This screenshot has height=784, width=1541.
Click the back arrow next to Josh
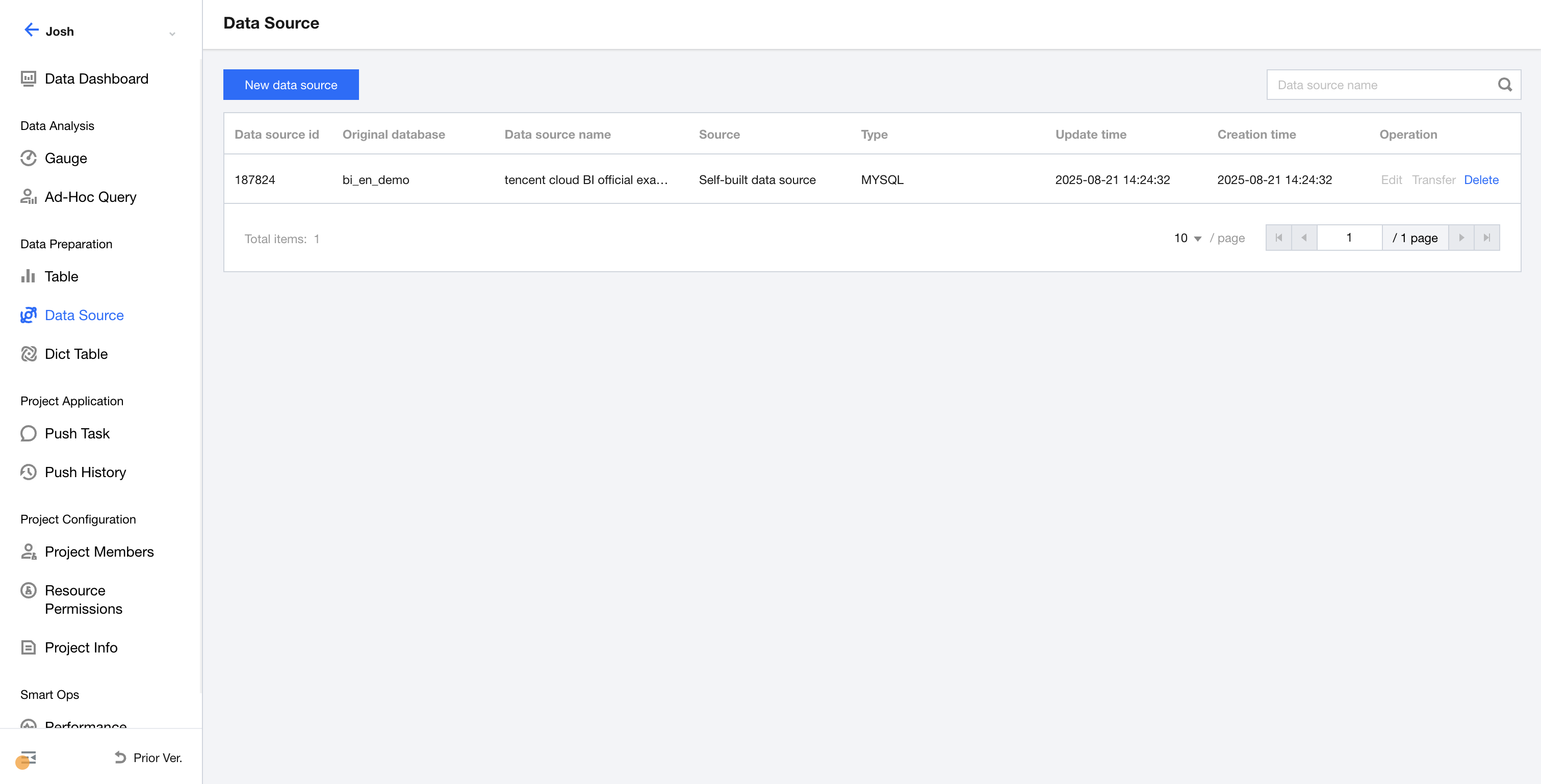31,31
